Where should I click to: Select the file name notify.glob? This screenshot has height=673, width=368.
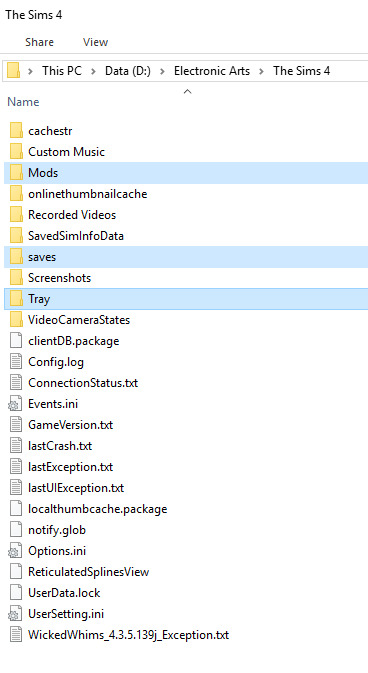pos(57,530)
